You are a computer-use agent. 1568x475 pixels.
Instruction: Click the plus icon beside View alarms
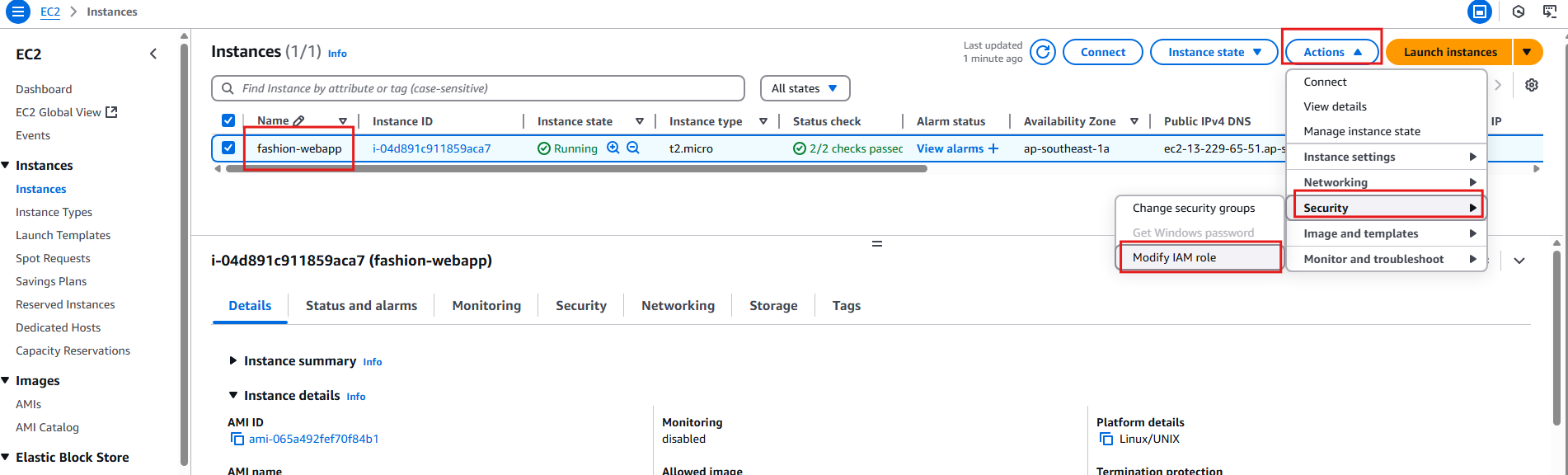[x=993, y=148]
